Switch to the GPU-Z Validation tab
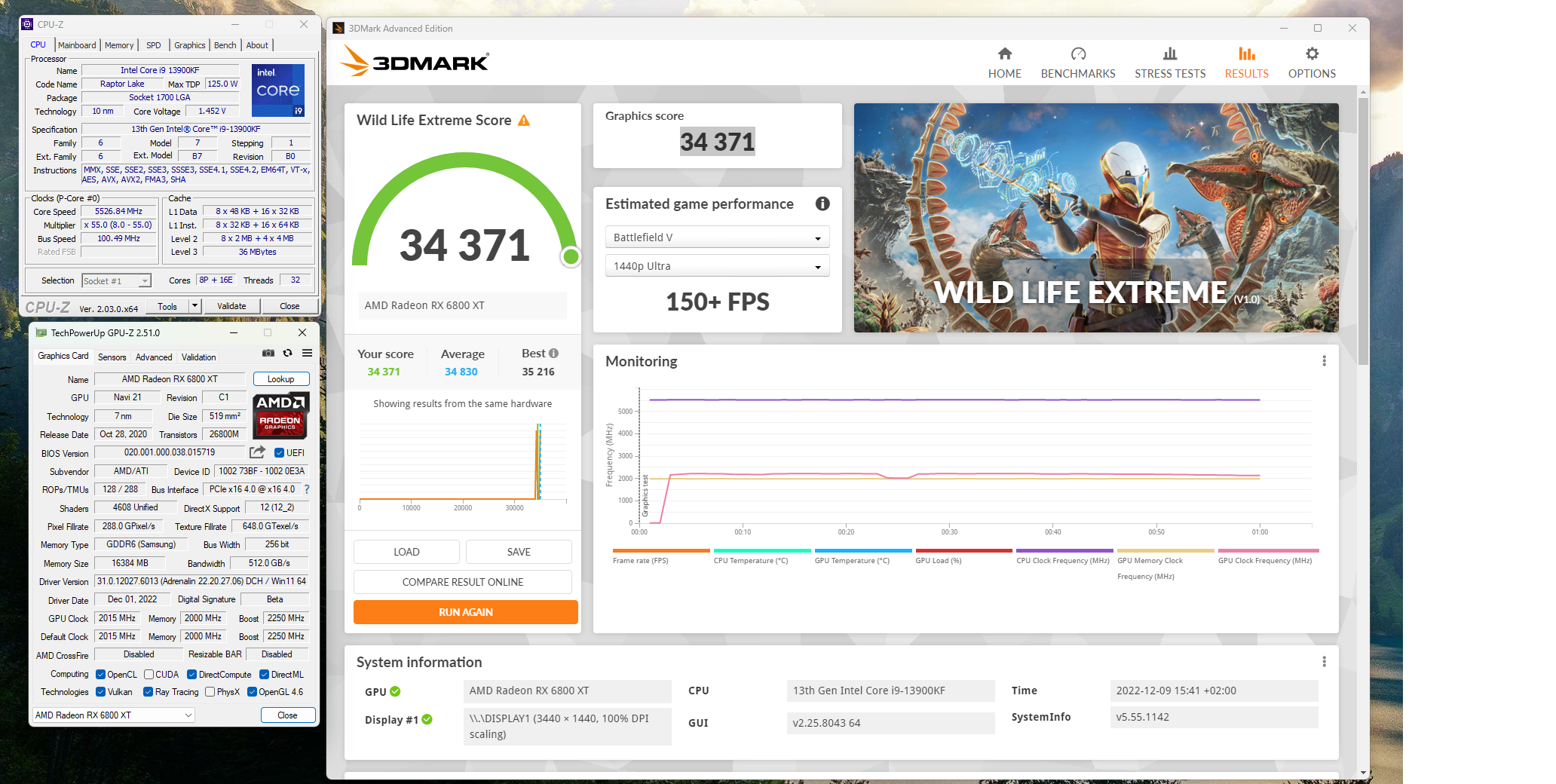1556x784 pixels. pos(198,357)
